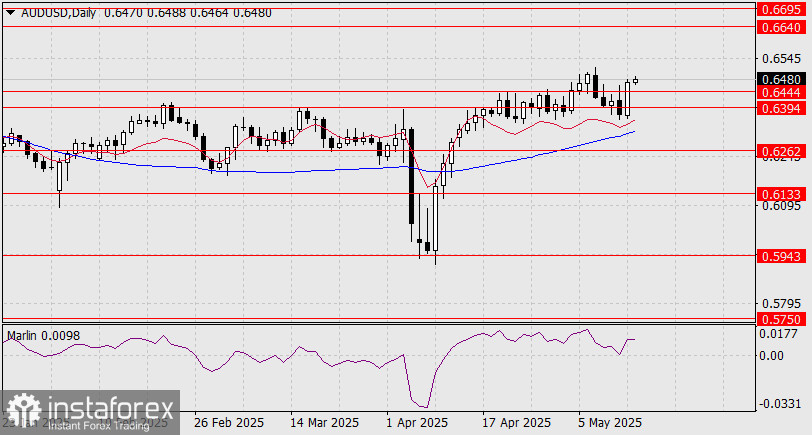Click the 0.5795 price axis value
The width and height of the screenshot is (812, 435).
[781, 303]
